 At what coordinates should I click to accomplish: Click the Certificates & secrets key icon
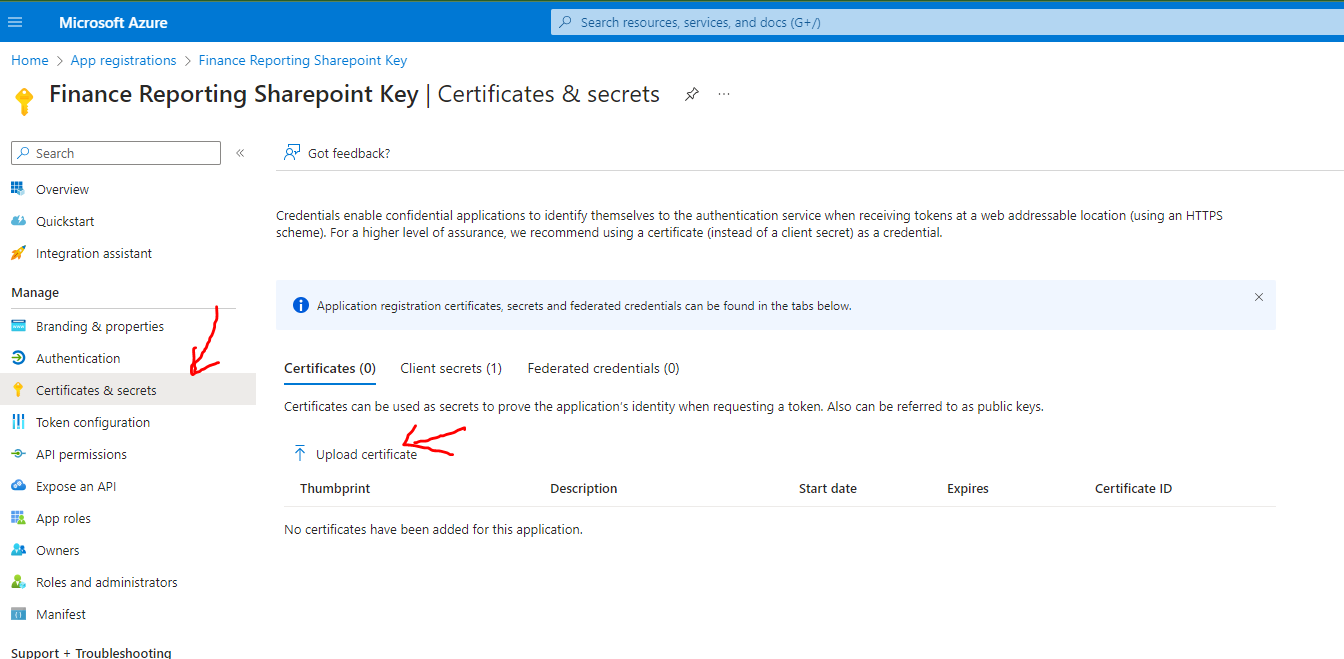pyautogui.click(x=18, y=390)
